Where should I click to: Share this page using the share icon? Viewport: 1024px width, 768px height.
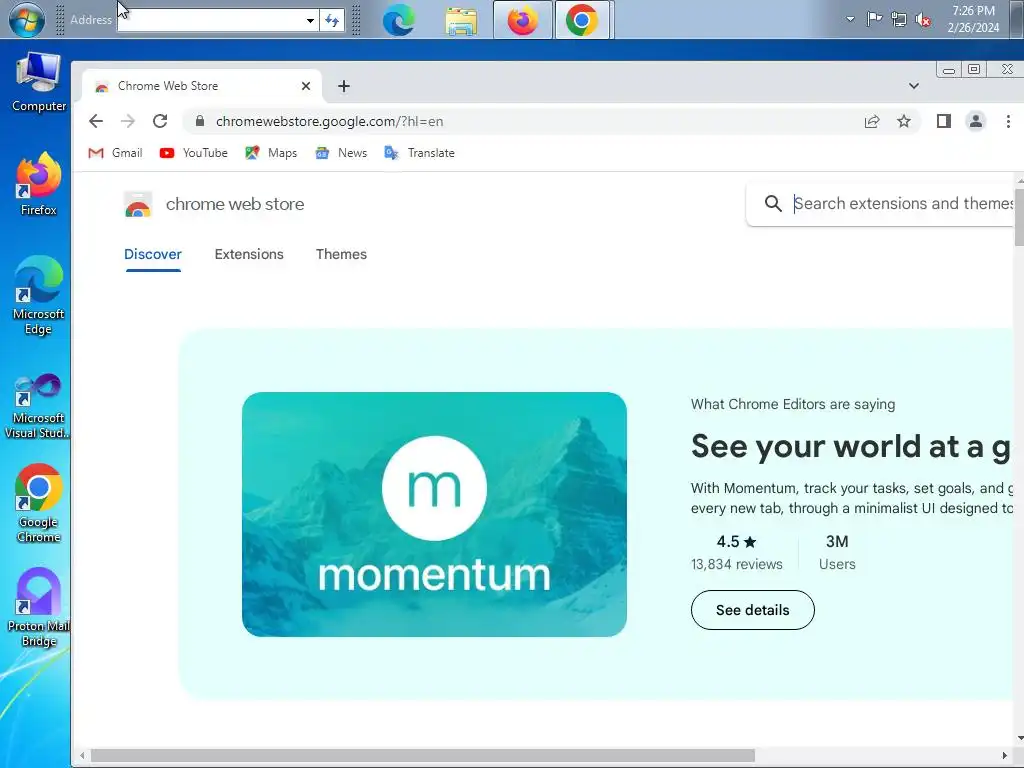point(872,121)
